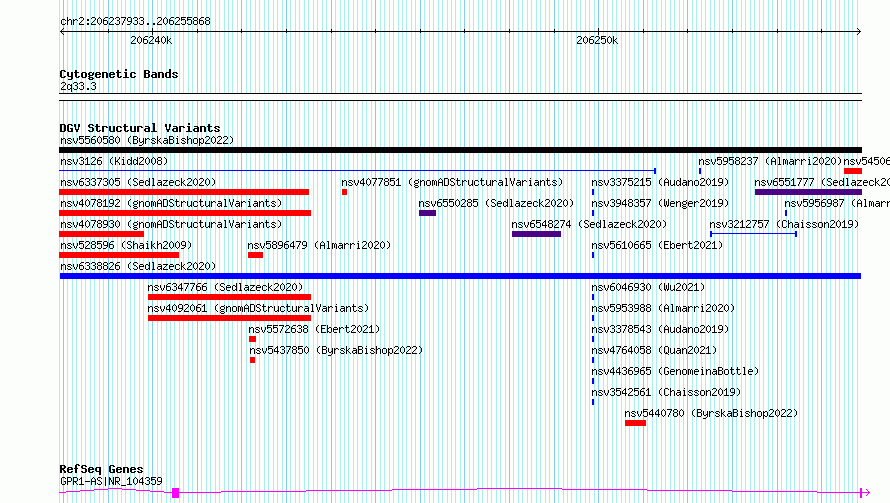This screenshot has height=503, width=890.
Task: Click the red bar under nsv6347766
Action: pyautogui.click(x=229, y=297)
